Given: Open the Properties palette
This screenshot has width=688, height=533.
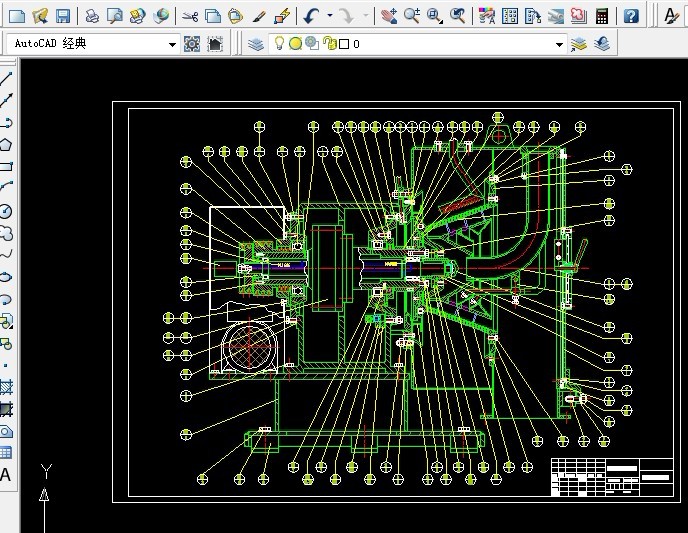Looking at the screenshot, I should (x=487, y=17).
